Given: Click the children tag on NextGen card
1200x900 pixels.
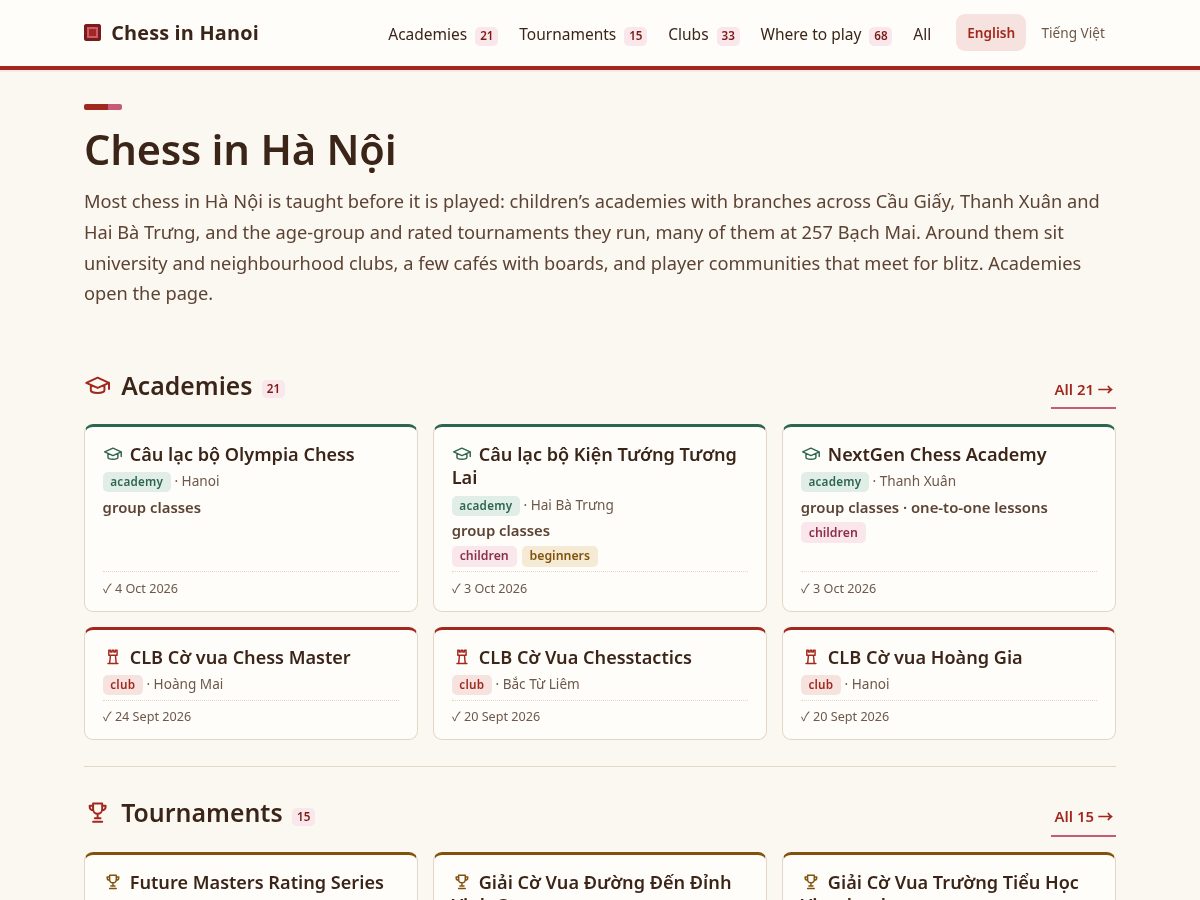Looking at the screenshot, I should click(x=833, y=533).
